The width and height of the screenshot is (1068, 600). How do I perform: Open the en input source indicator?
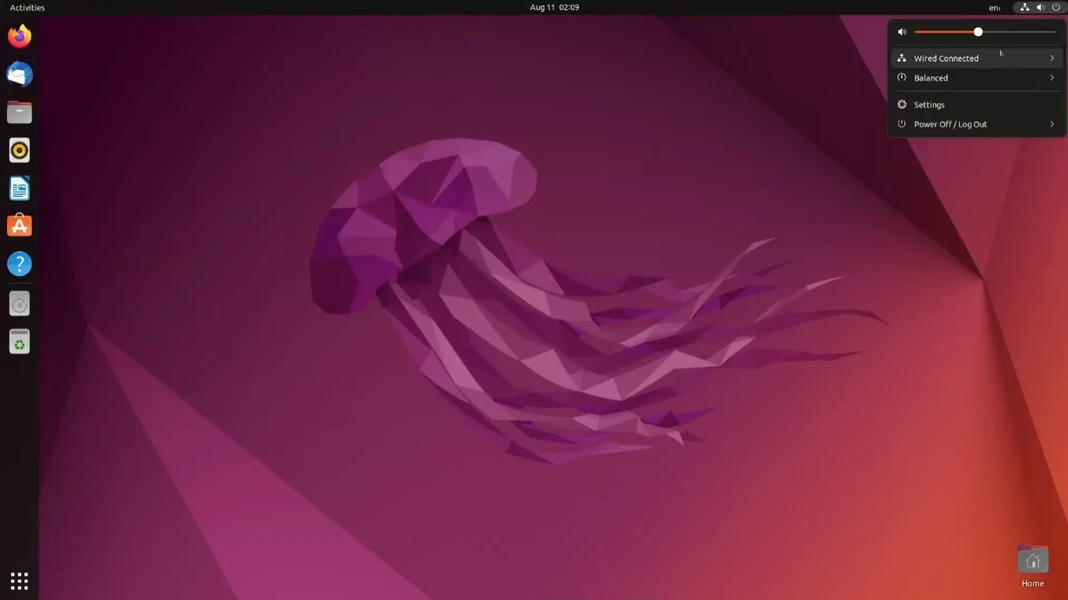coord(994,7)
